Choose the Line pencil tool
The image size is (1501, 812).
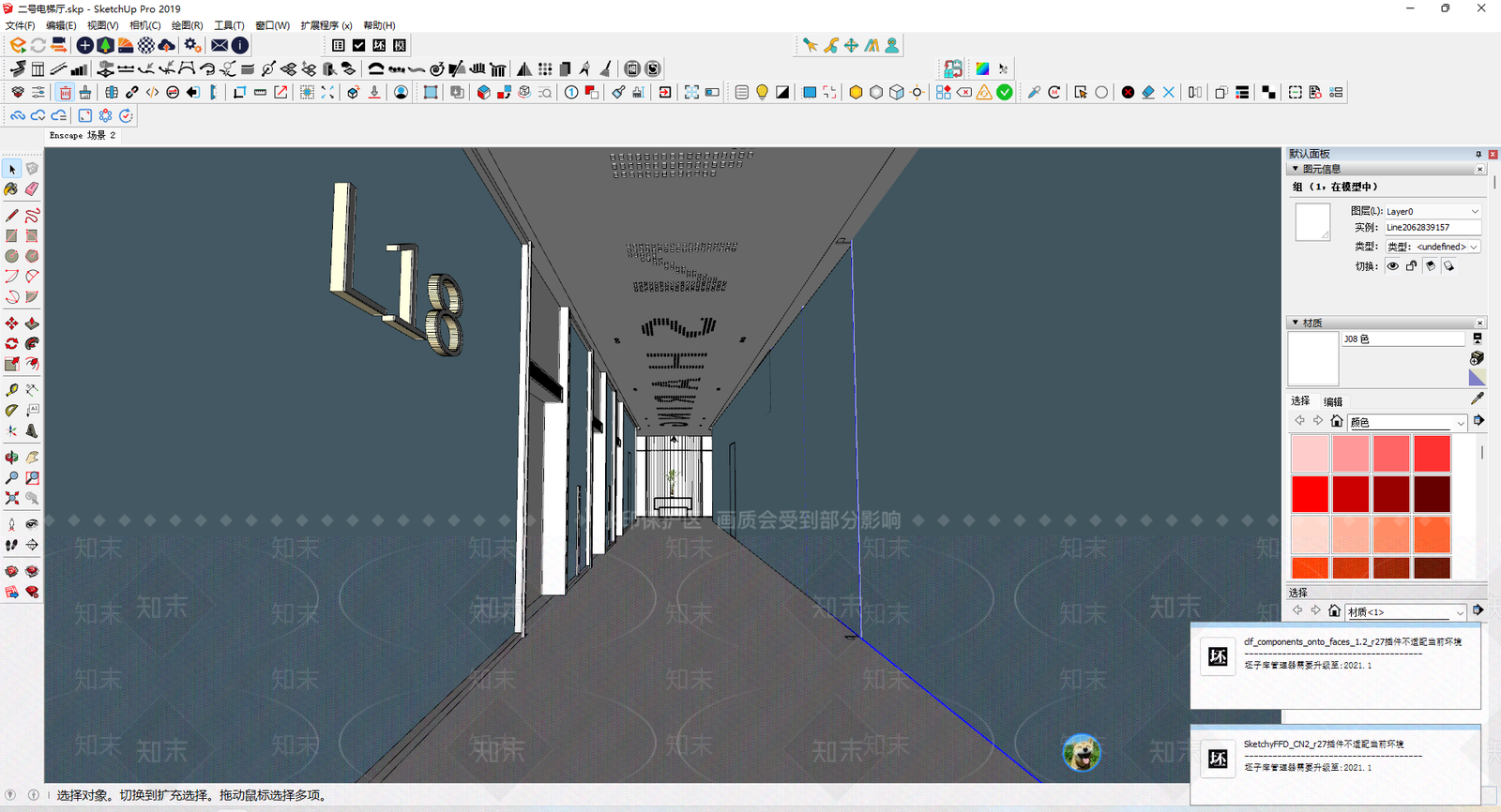[x=11, y=215]
